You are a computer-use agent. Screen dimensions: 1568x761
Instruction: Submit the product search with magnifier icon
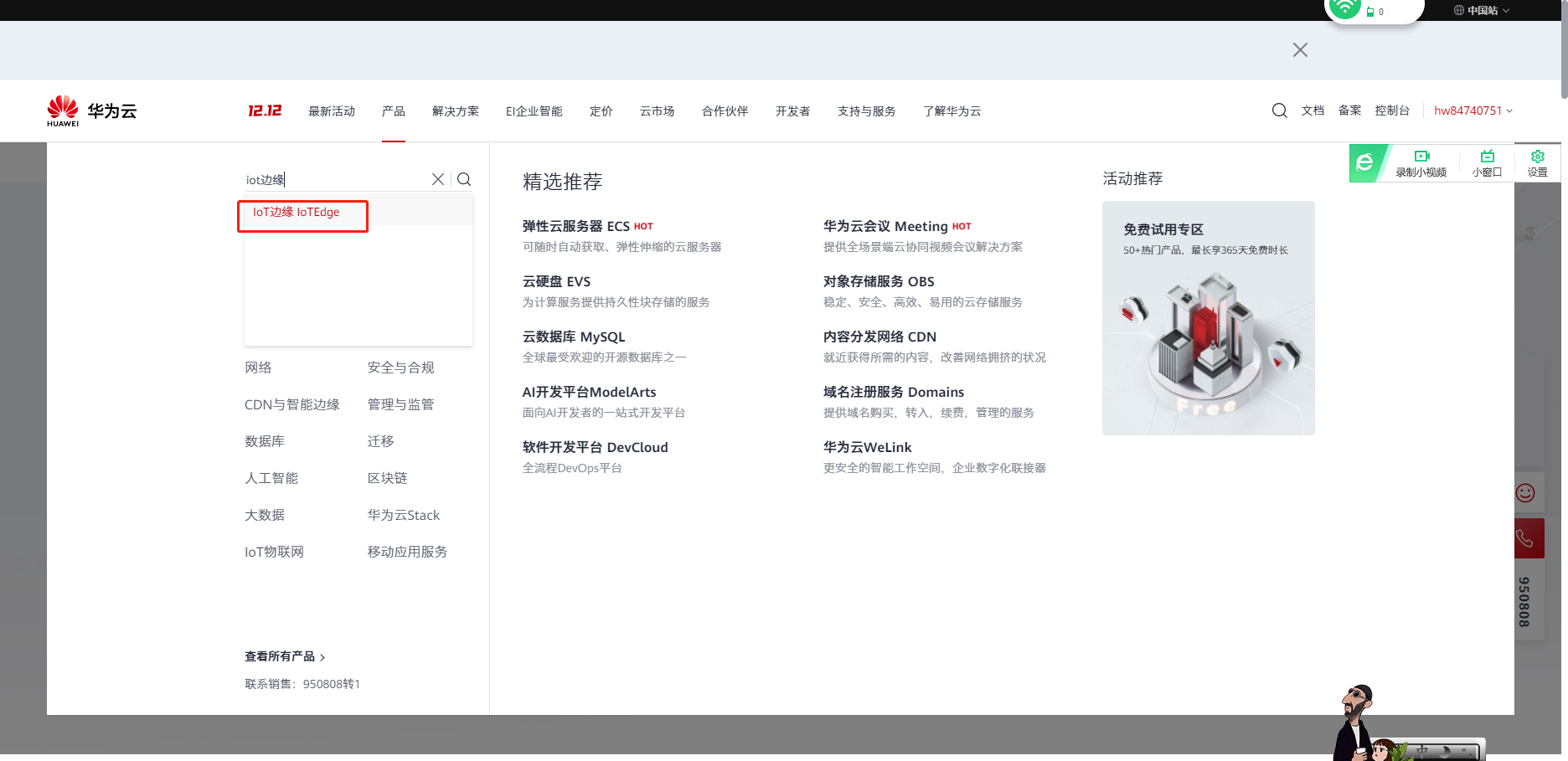coord(464,179)
